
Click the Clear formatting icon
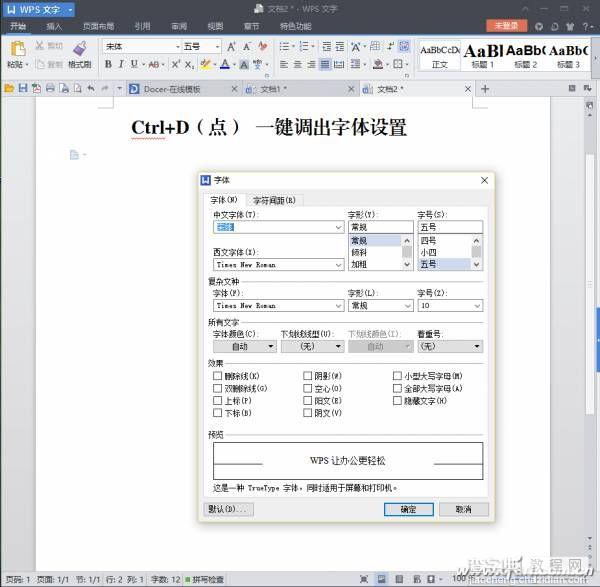point(263,46)
